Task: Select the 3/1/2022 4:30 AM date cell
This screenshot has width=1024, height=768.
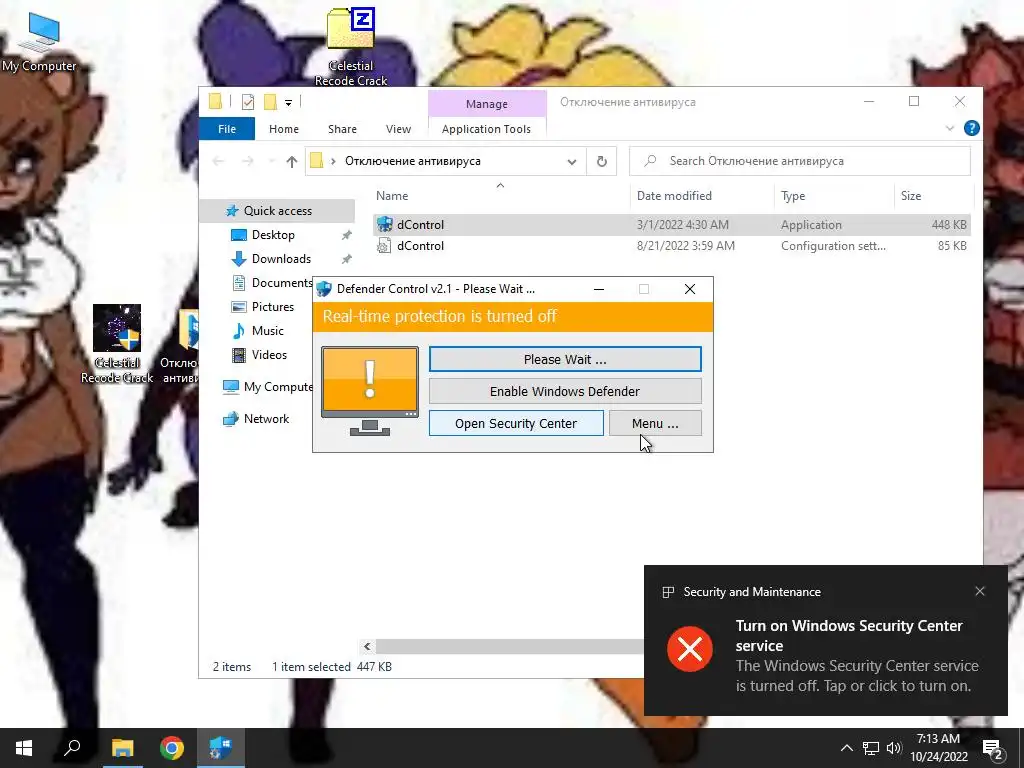Action: [682, 225]
